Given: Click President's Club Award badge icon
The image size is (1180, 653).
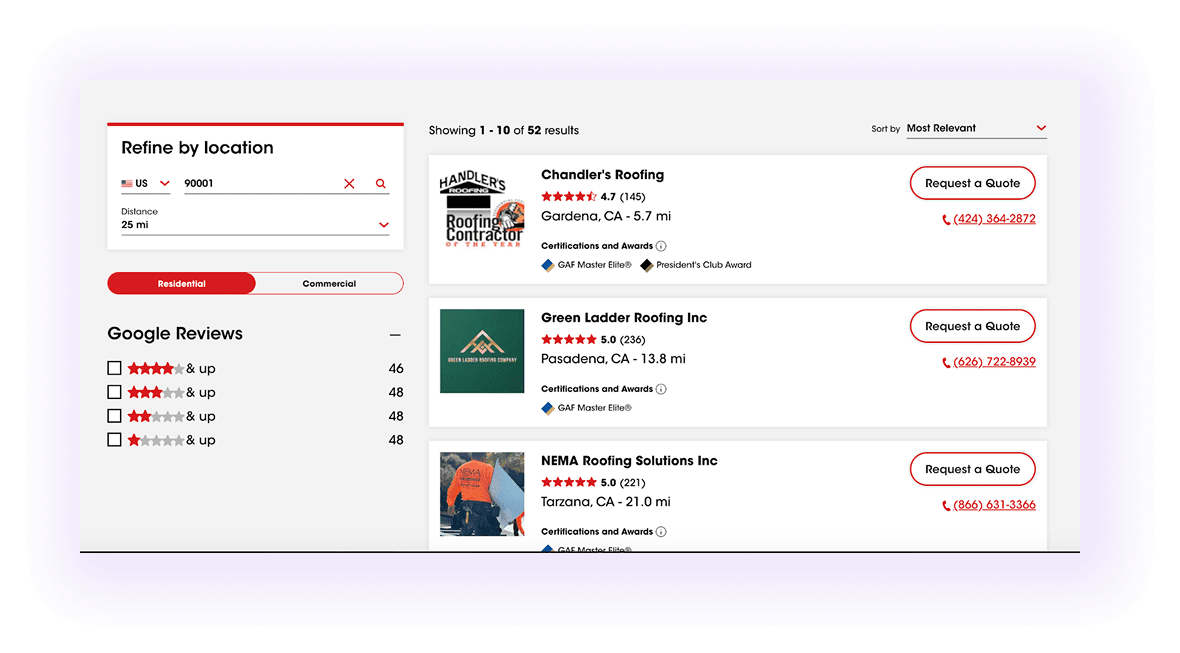Looking at the screenshot, I should [x=646, y=265].
